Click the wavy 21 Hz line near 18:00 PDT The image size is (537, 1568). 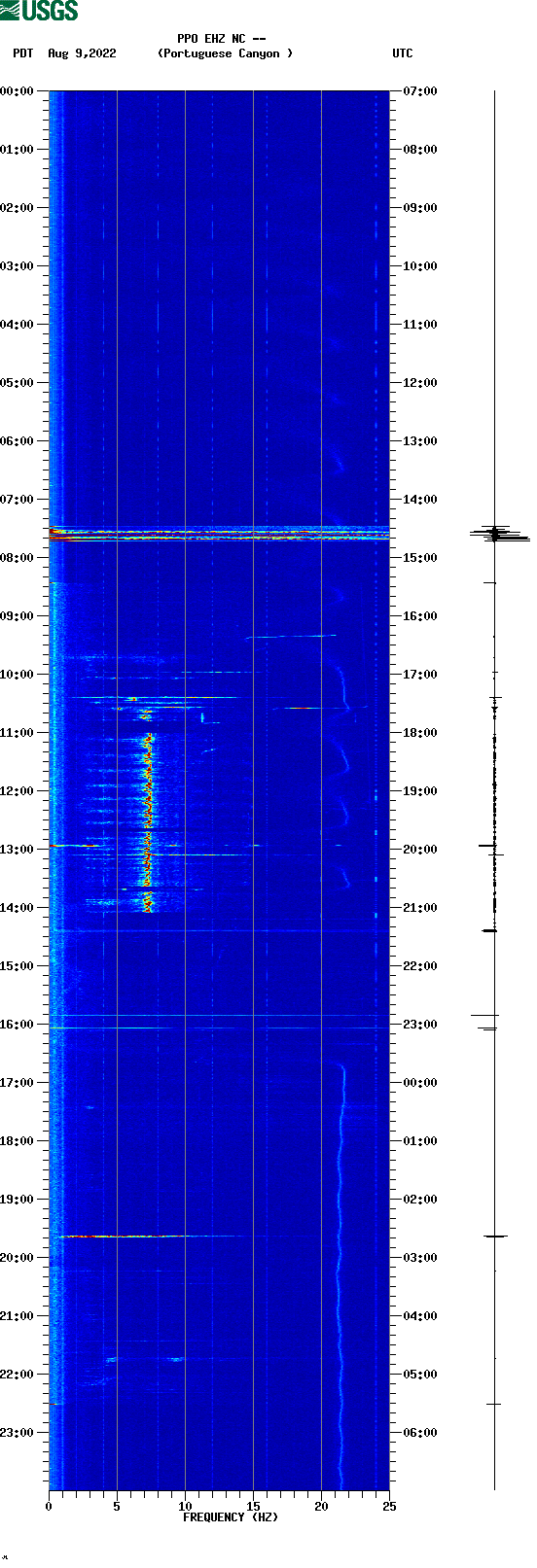click(340, 1140)
